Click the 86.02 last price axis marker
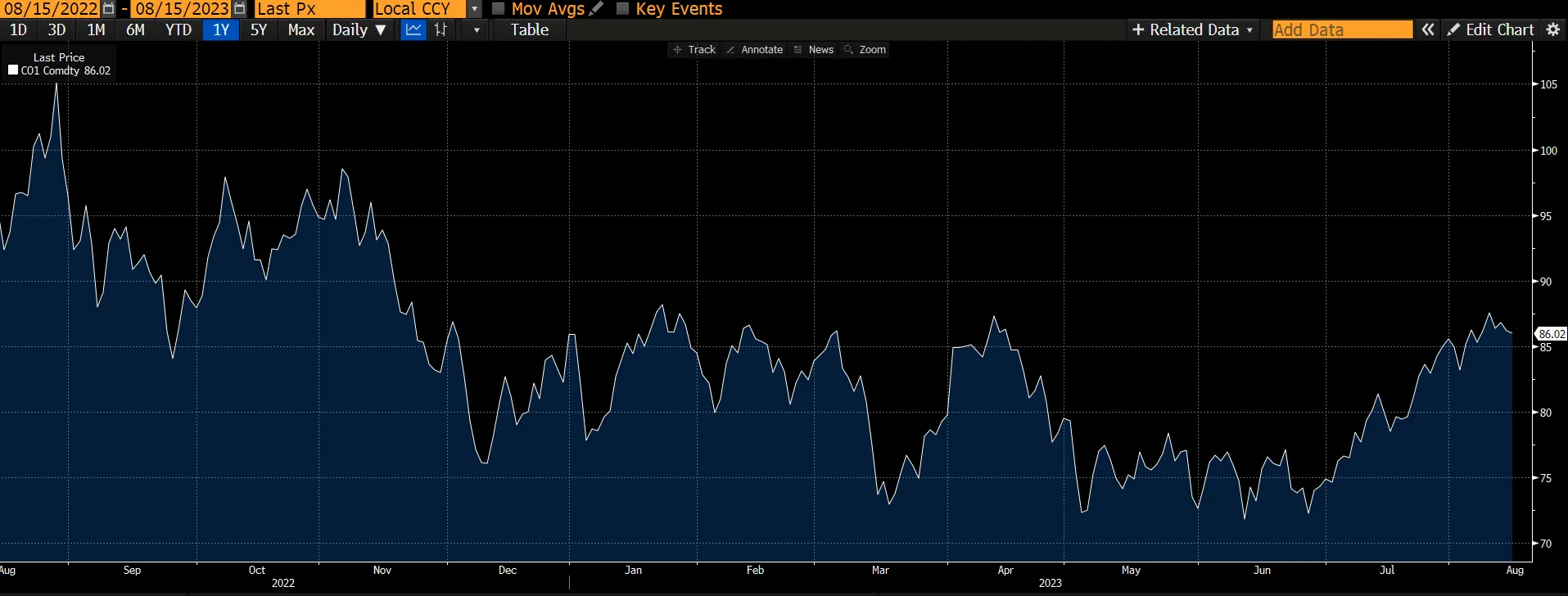The width and height of the screenshot is (1568, 596). click(1551, 334)
